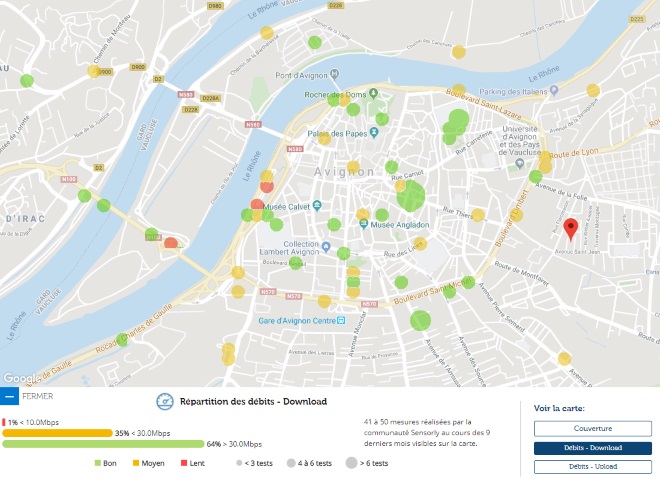Switch map to Couverture view
Image resolution: width=660 pixels, height=488 pixels.
point(593,429)
